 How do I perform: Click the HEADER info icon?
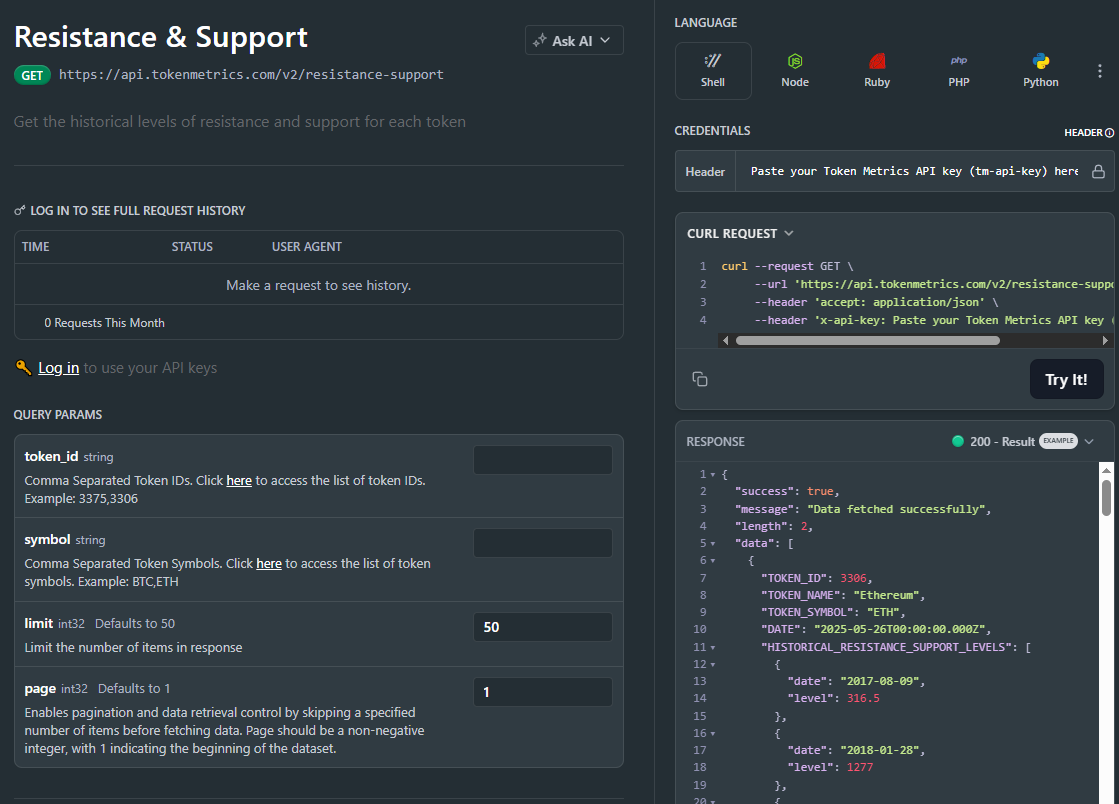(1109, 133)
